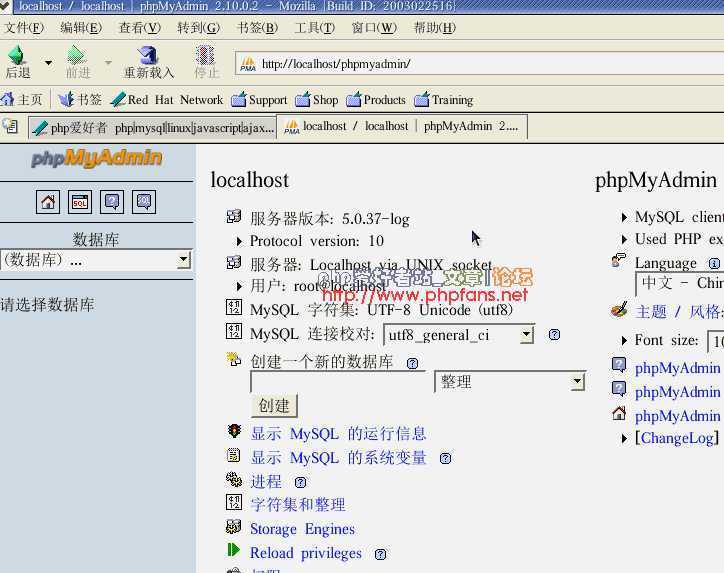Open the Back history dropdown arrow

(x=48, y=62)
